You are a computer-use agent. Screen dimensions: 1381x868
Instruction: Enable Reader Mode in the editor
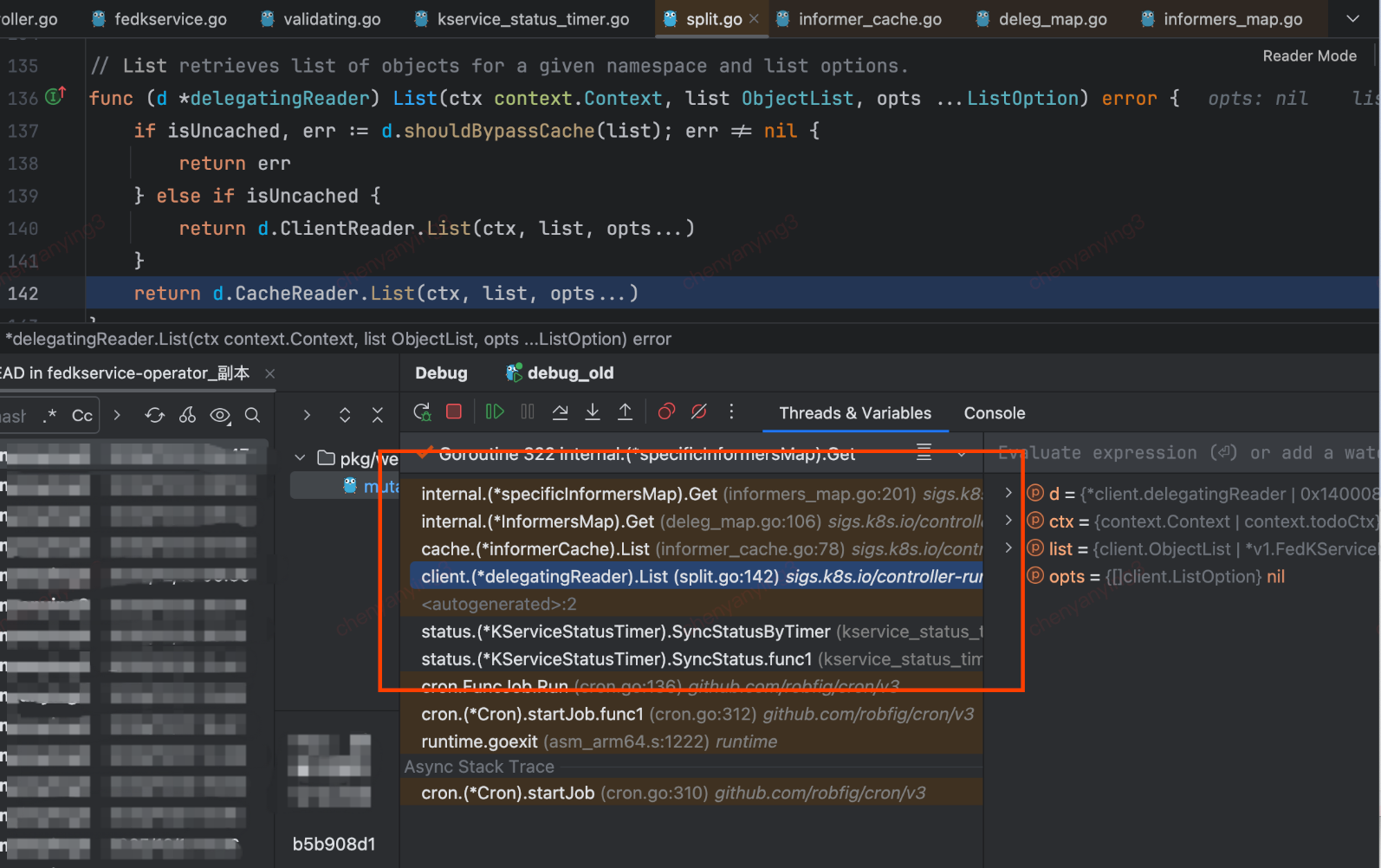click(1309, 56)
